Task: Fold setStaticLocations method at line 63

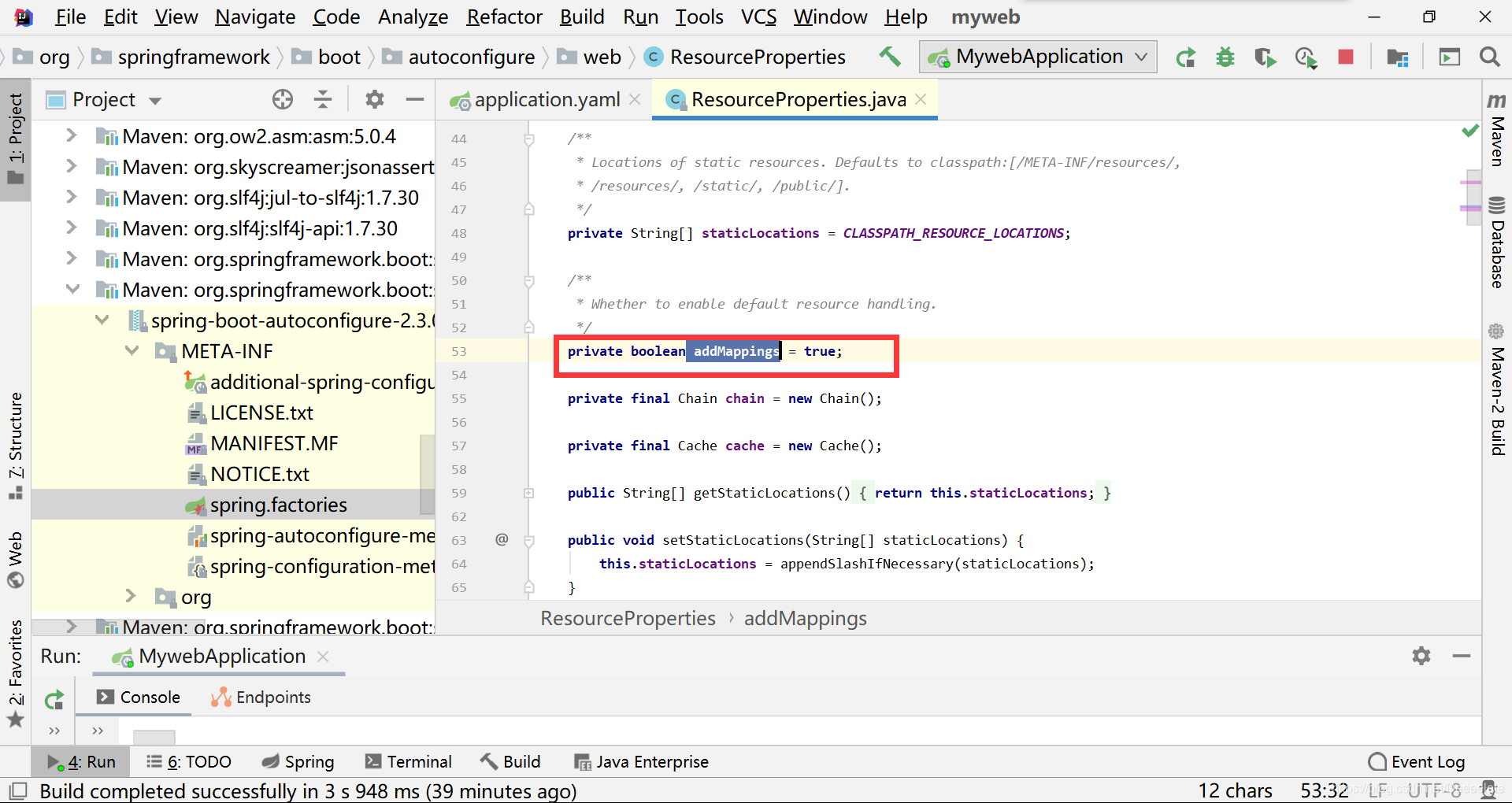Action: point(529,541)
